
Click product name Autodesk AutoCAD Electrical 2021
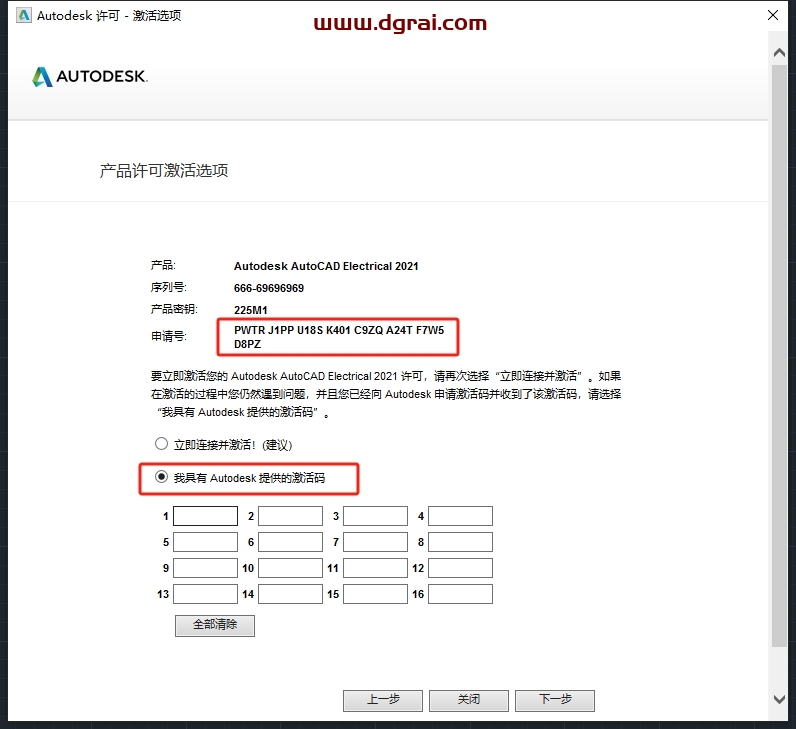pyautogui.click(x=326, y=266)
